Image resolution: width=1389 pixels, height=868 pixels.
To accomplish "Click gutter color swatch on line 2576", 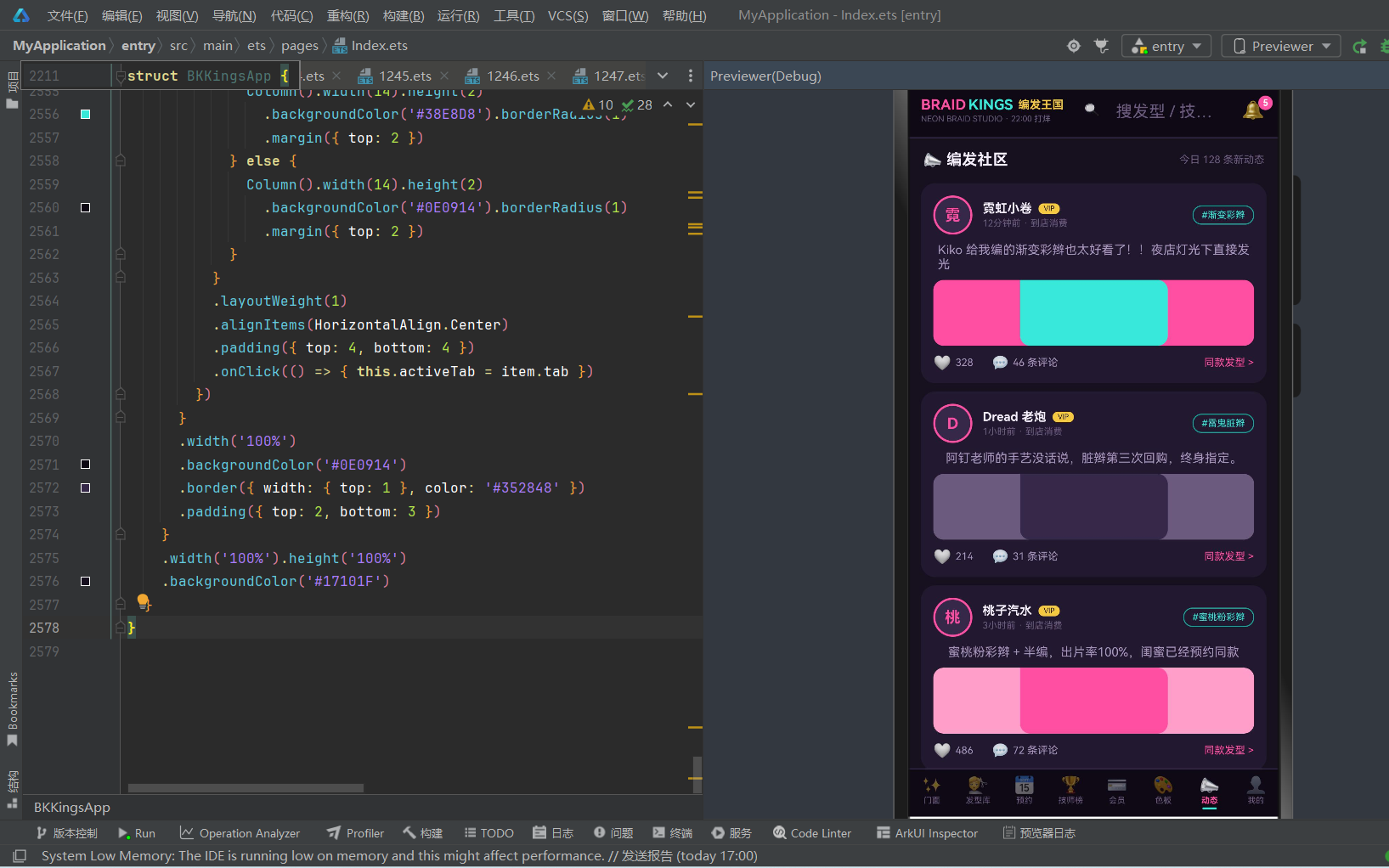I will click(x=85, y=581).
